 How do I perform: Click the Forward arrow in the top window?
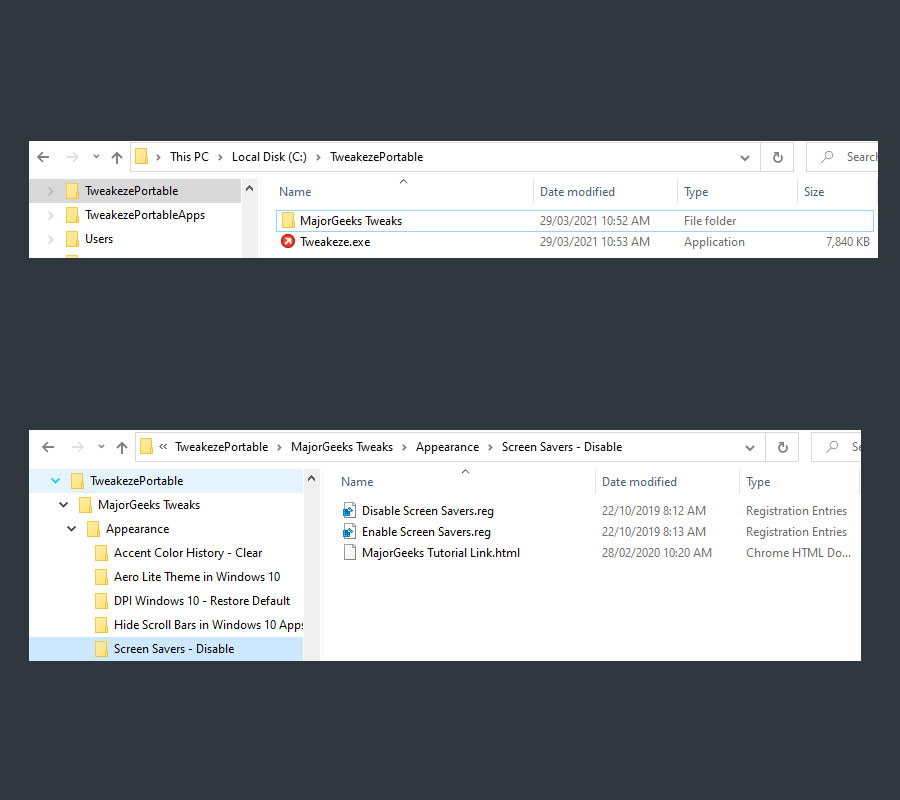70,157
